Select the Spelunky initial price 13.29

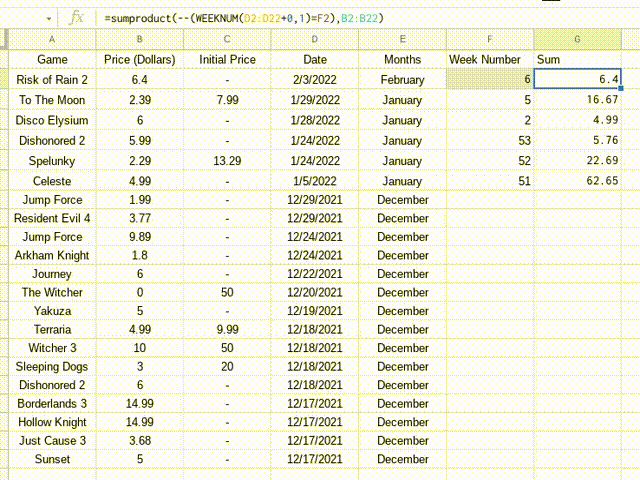point(227,161)
